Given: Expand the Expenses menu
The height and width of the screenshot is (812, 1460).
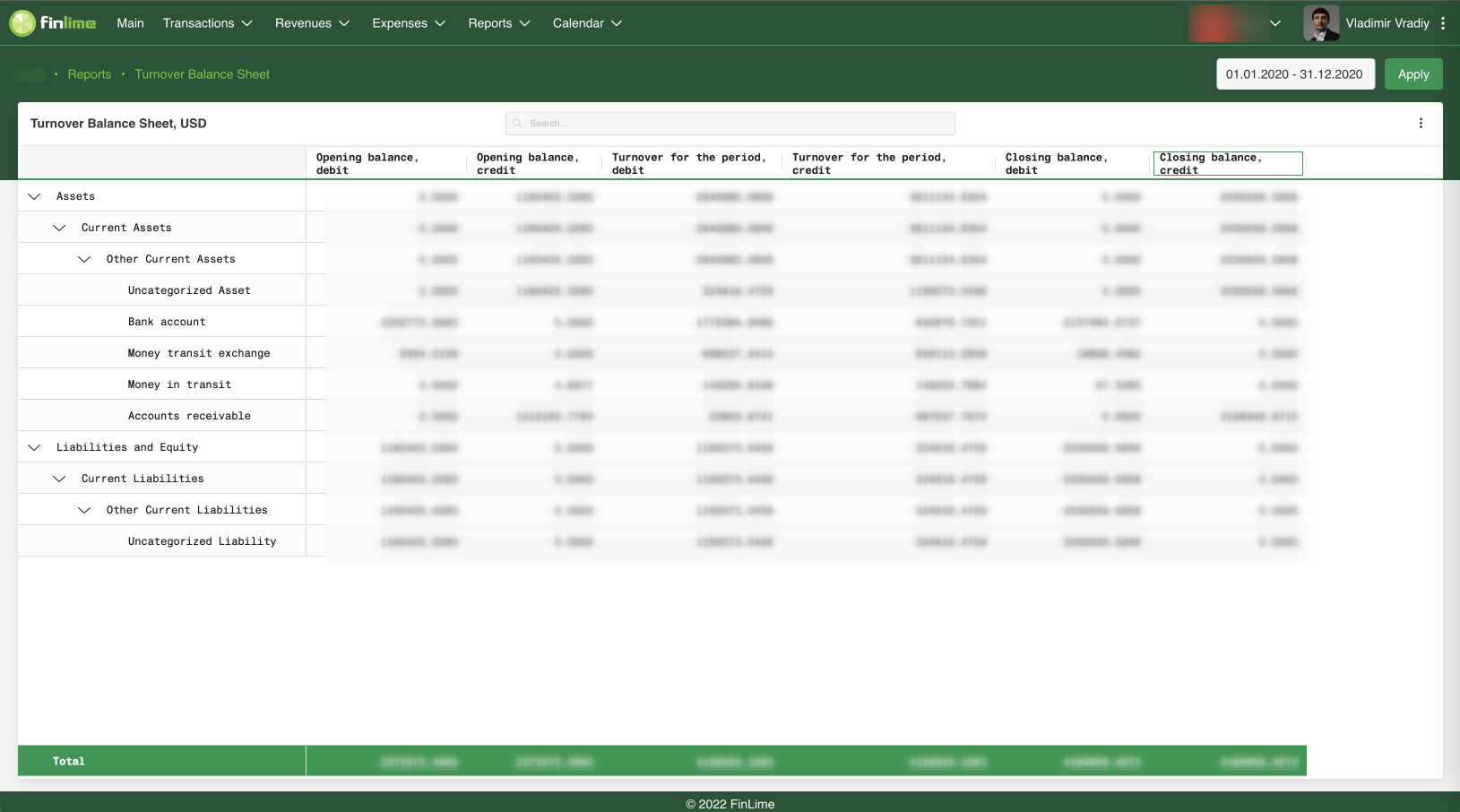Looking at the screenshot, I should [409, 23].
